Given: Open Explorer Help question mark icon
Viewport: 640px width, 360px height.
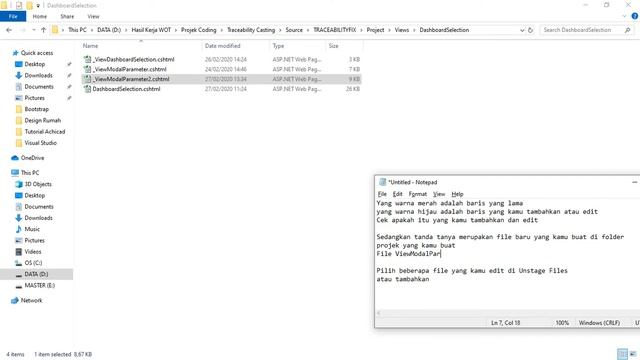Looking at the screenshot, I should pos(635,16).
